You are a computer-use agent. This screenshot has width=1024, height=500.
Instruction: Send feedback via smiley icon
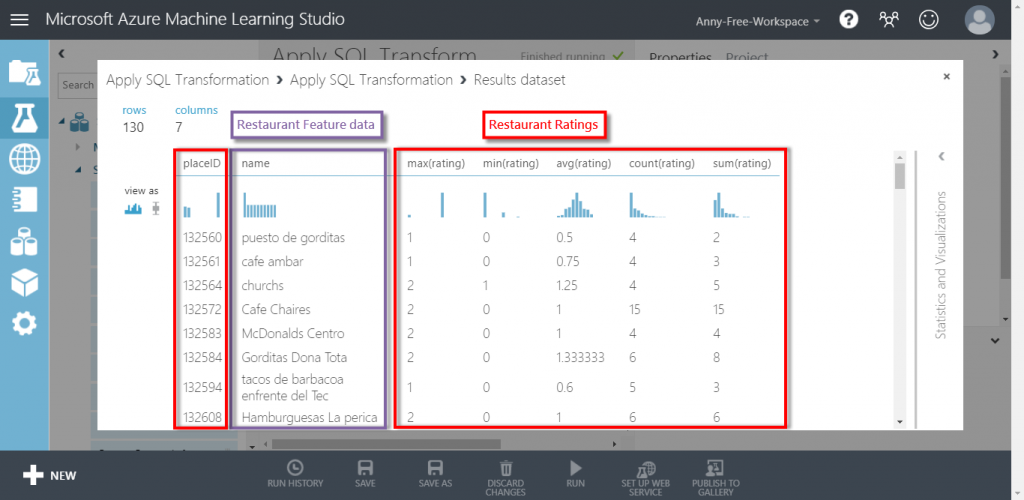928,20
